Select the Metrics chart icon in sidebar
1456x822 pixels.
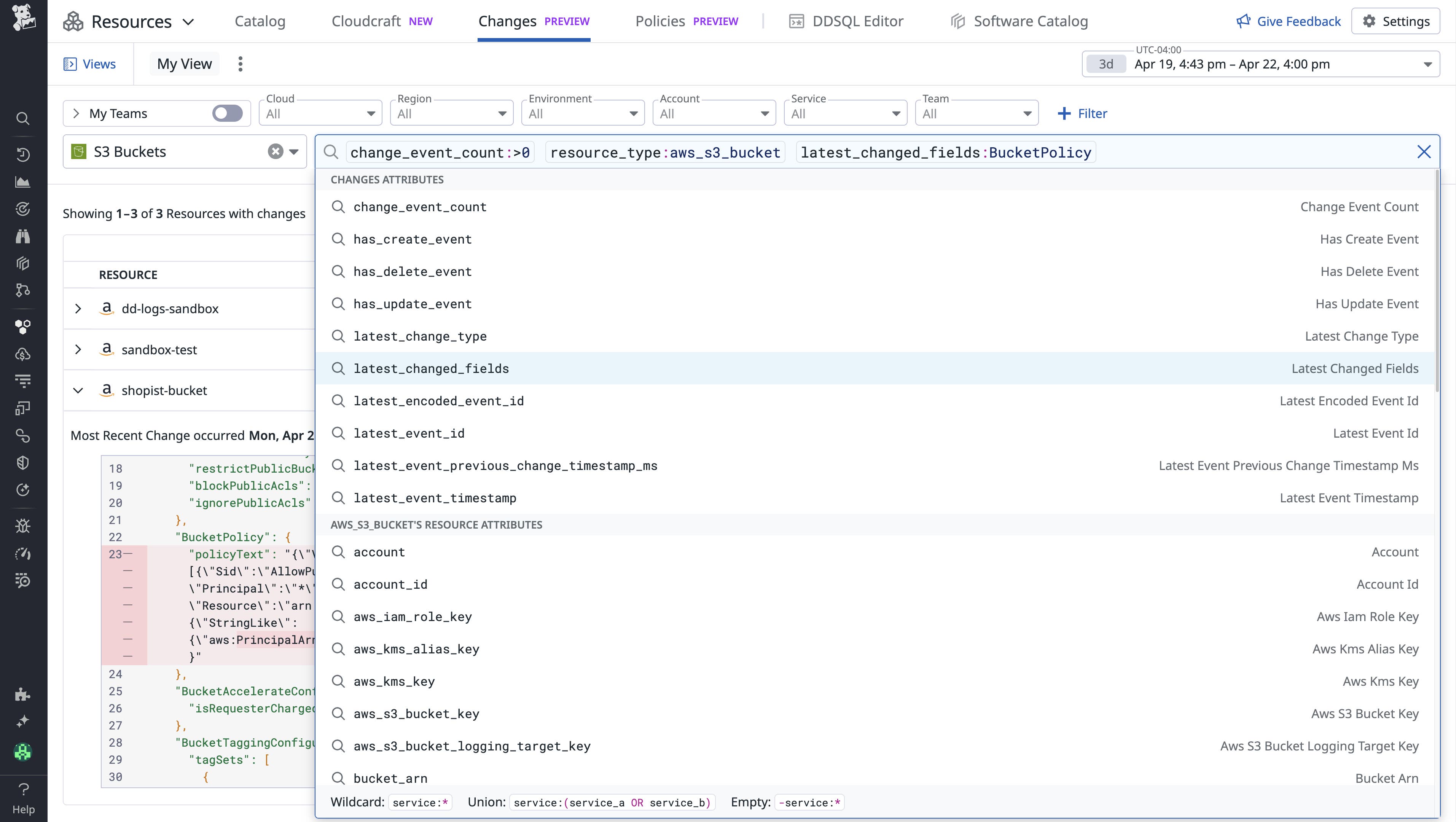click(22, 182)
